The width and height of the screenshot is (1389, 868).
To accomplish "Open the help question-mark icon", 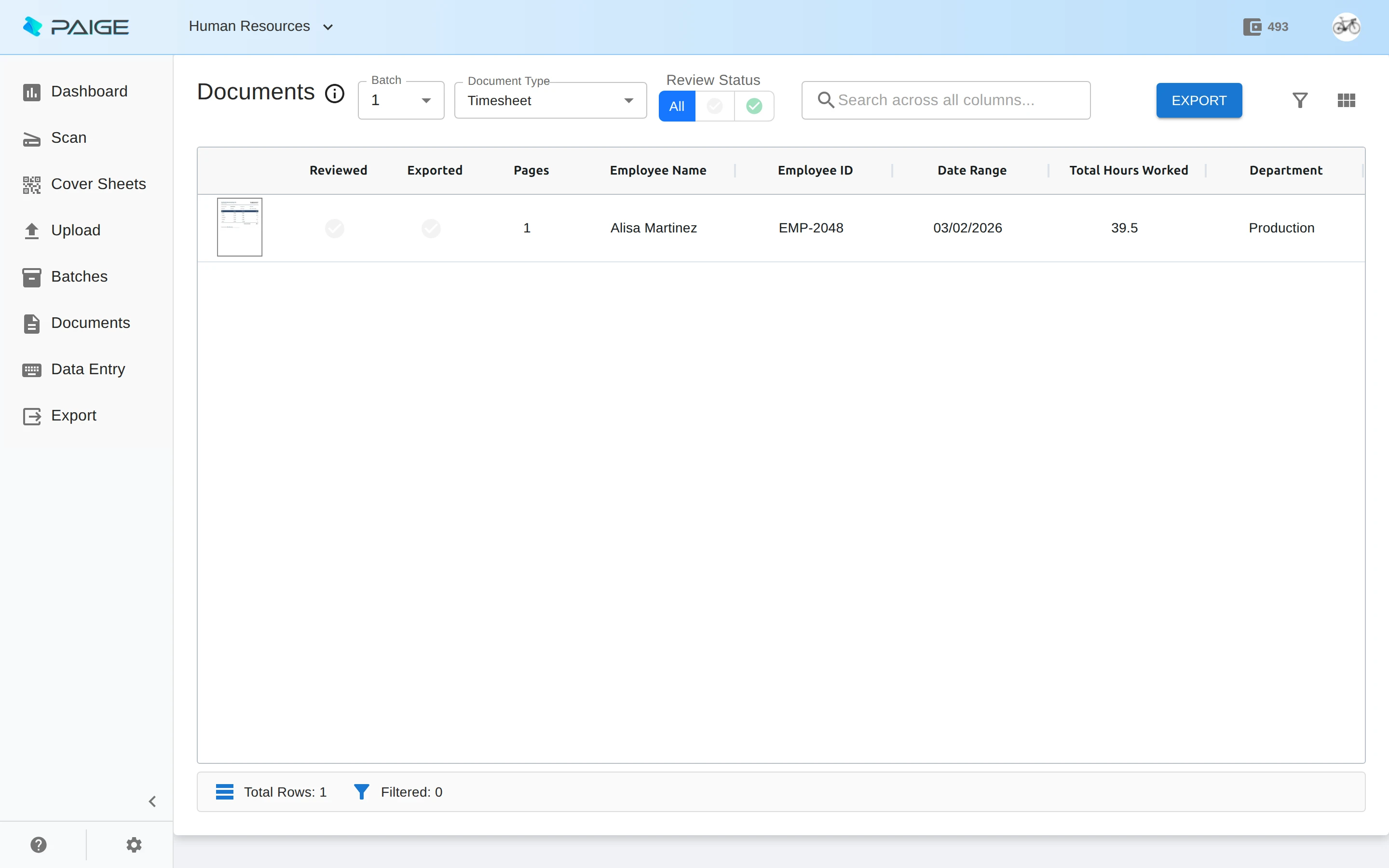I will coord(39,844).
